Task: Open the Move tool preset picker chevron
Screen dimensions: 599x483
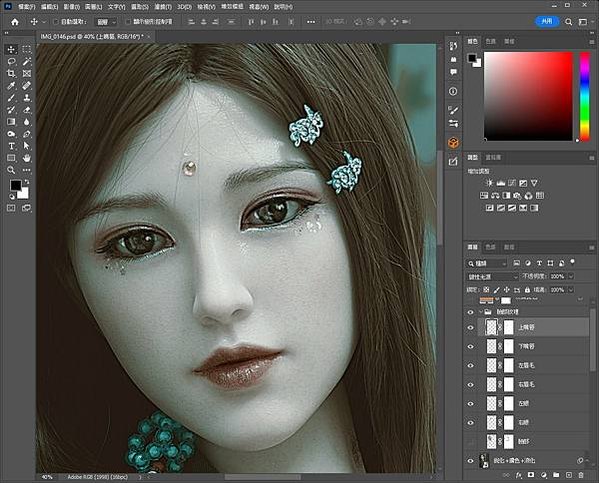Action: tap(44, 22)
